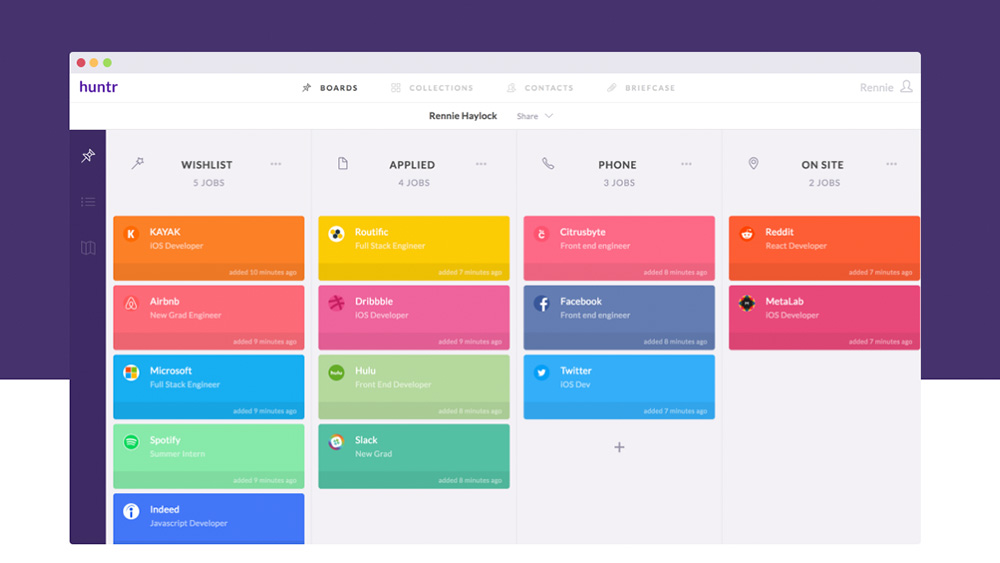This screenshot has height=563, width=1000.
Task: Open the On Site column options menu
Action: [891, 164]
